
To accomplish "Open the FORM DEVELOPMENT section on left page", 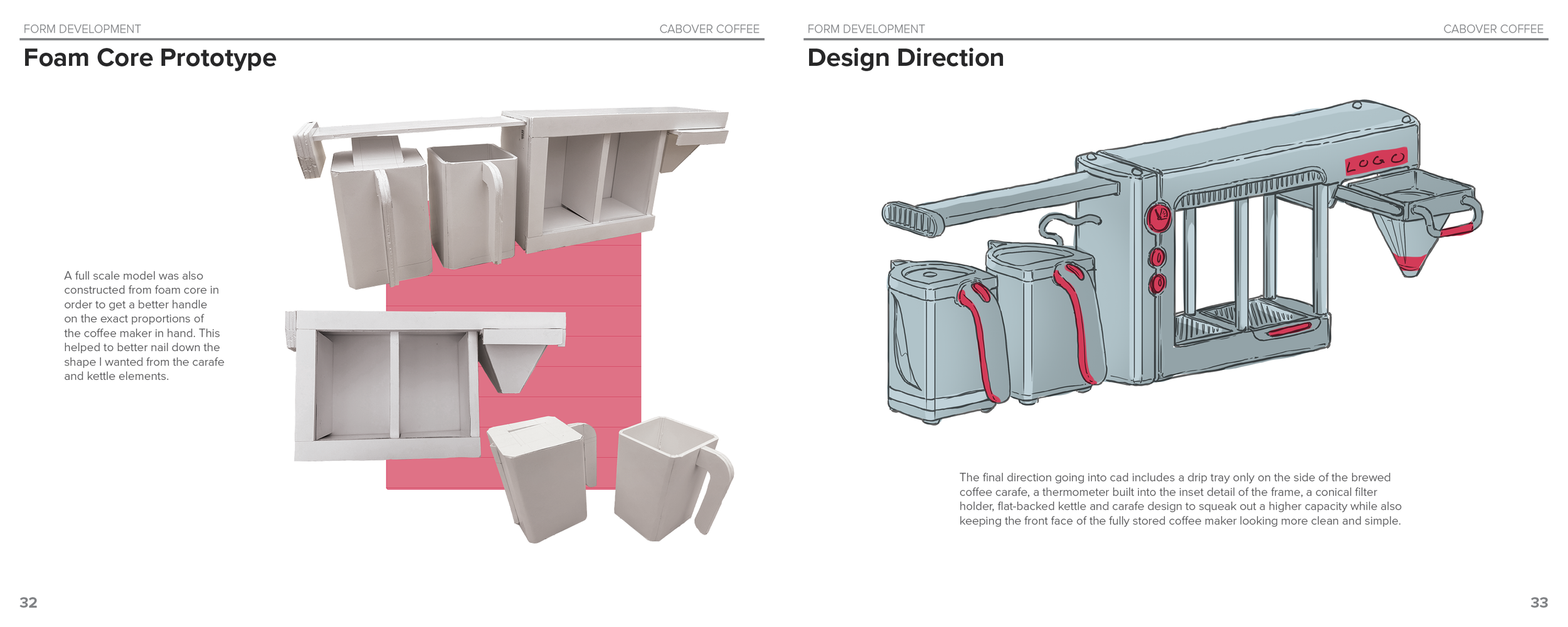I will pos(82,28).
